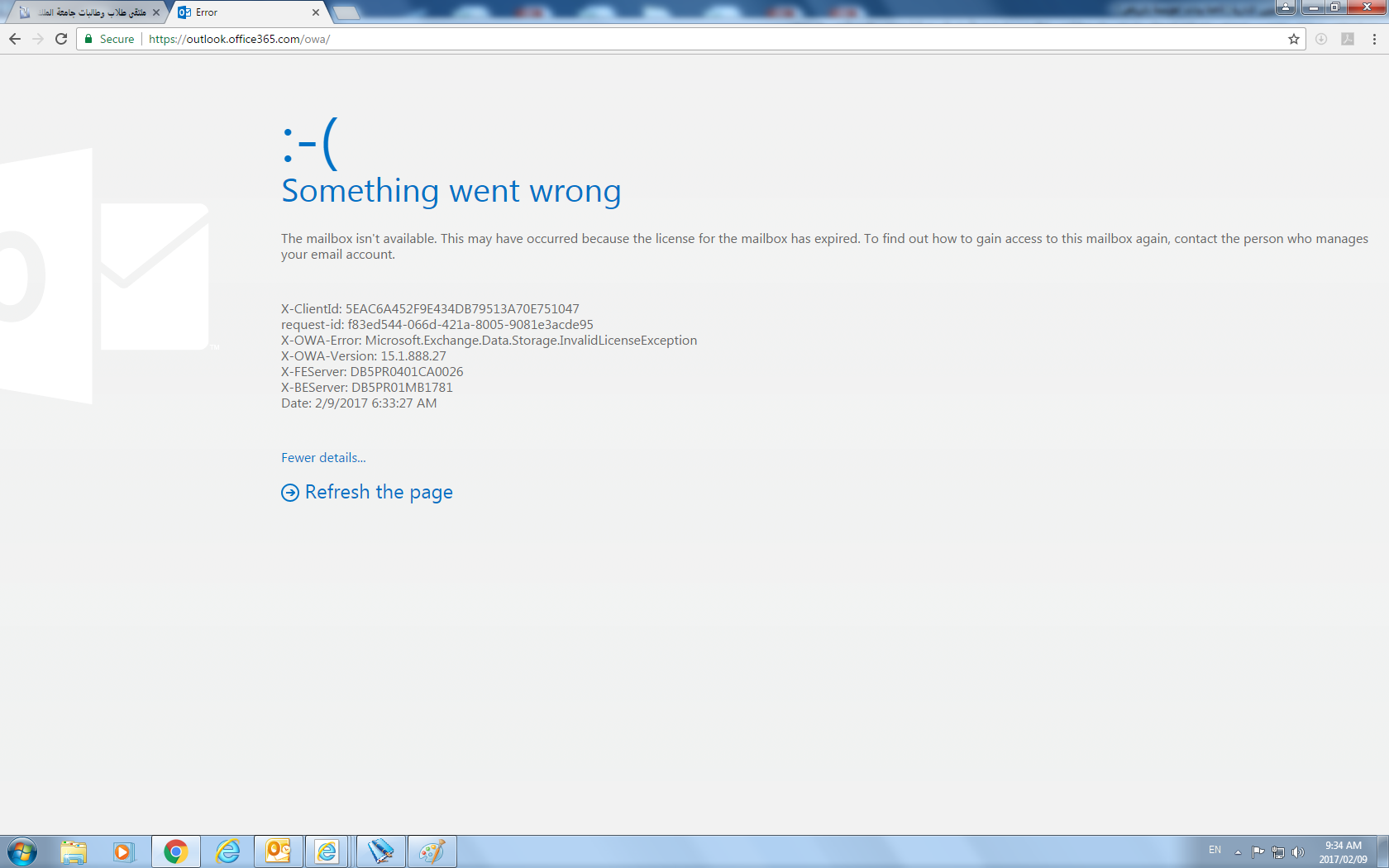
Task: Open the Chrome user profile button
Action: tap(1285, 7)
